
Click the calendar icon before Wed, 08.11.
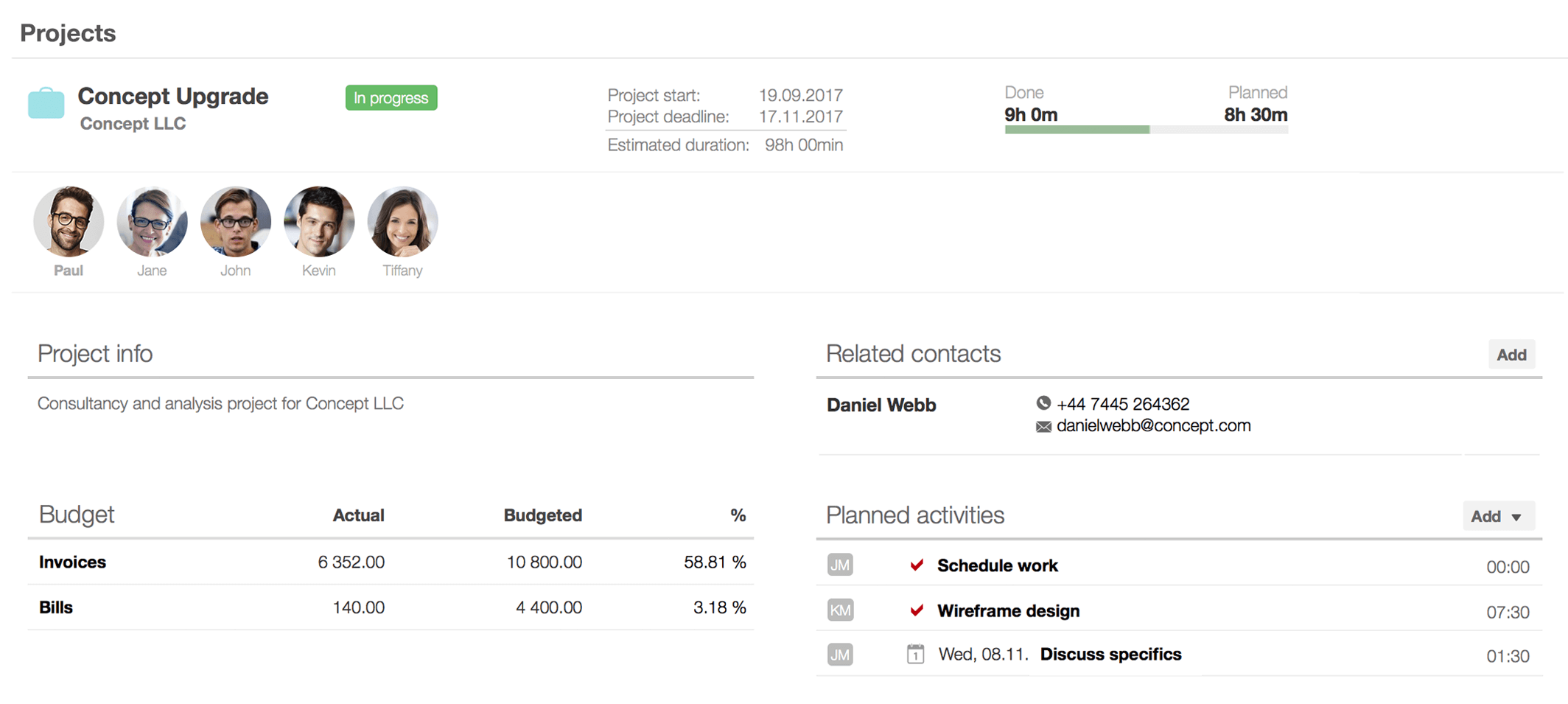click(x=915, y=654)
